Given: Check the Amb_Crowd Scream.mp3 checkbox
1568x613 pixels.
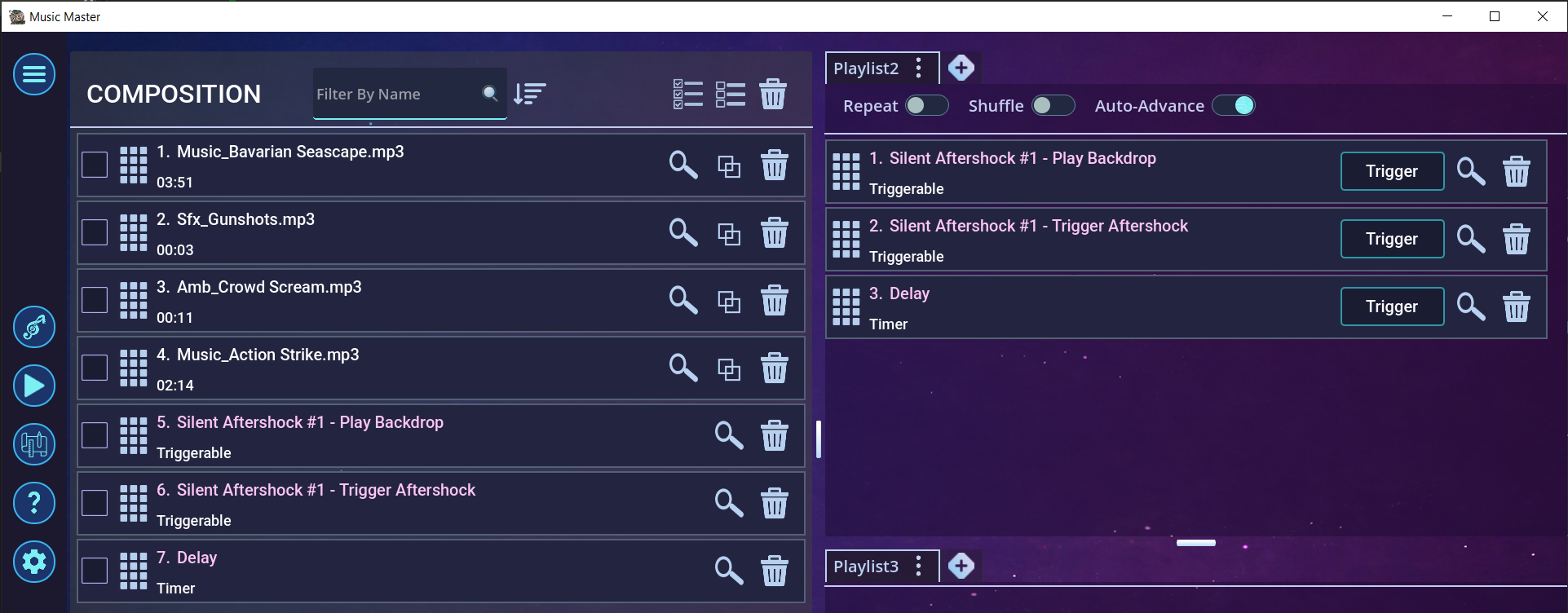Looking at the screenshot, I should click(95, 300).
